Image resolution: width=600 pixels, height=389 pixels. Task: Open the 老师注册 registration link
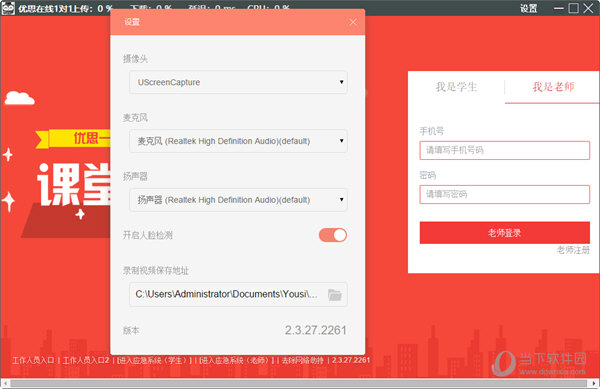tap(573, 250)
